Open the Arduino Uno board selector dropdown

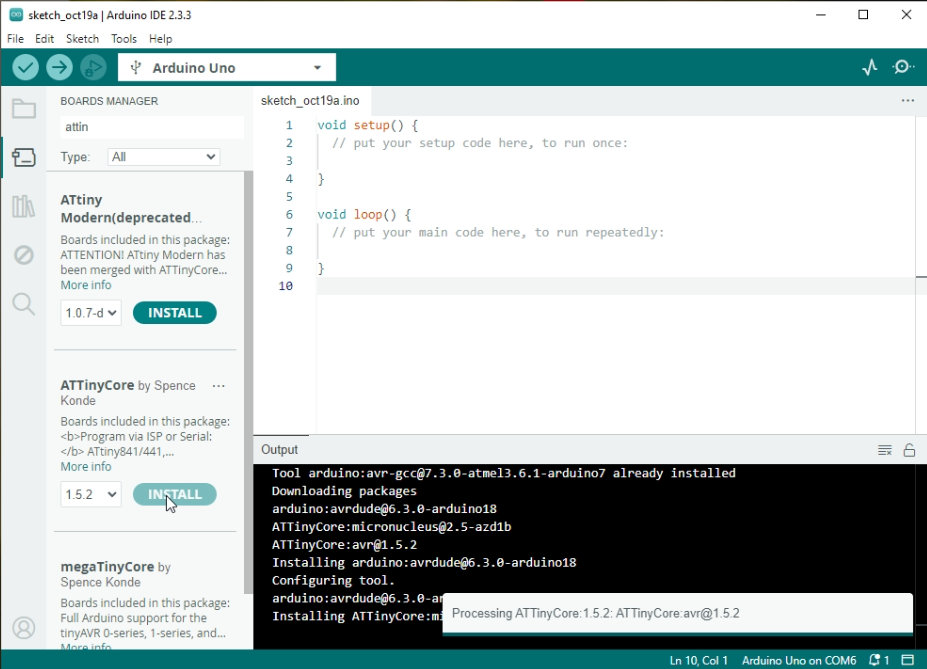tap(227, 67)
